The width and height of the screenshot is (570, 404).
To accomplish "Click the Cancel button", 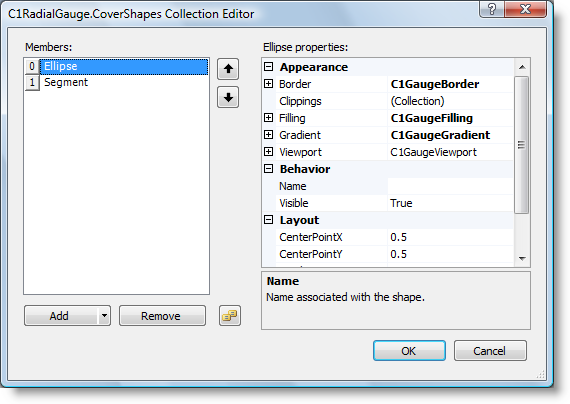I will [x=490, y=351].
